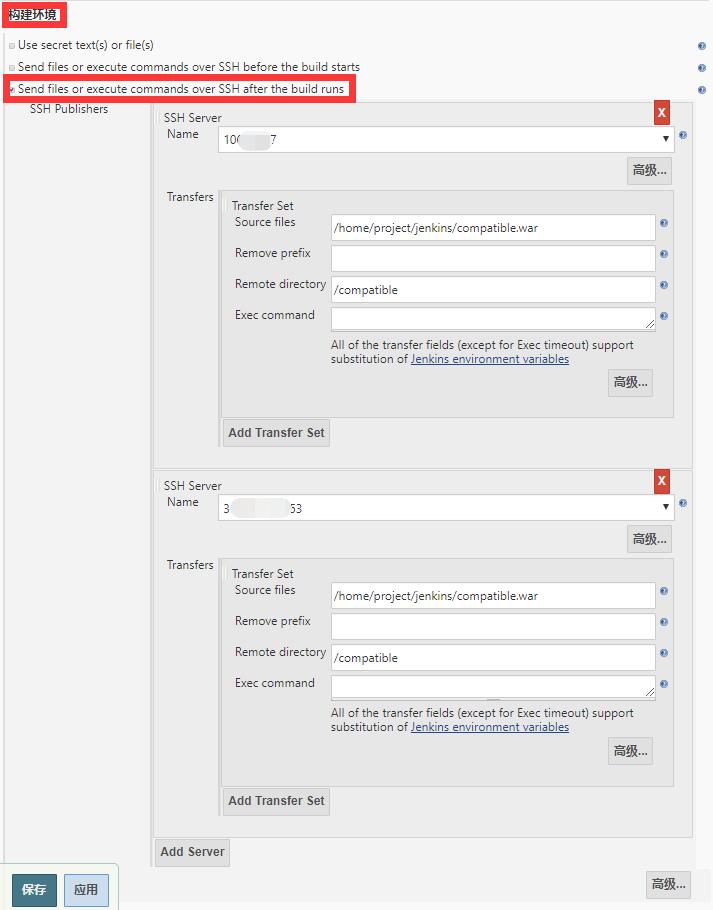Open help icon beside second SSH Server Name
The image size is (713, 910).
tap(683, 503)
